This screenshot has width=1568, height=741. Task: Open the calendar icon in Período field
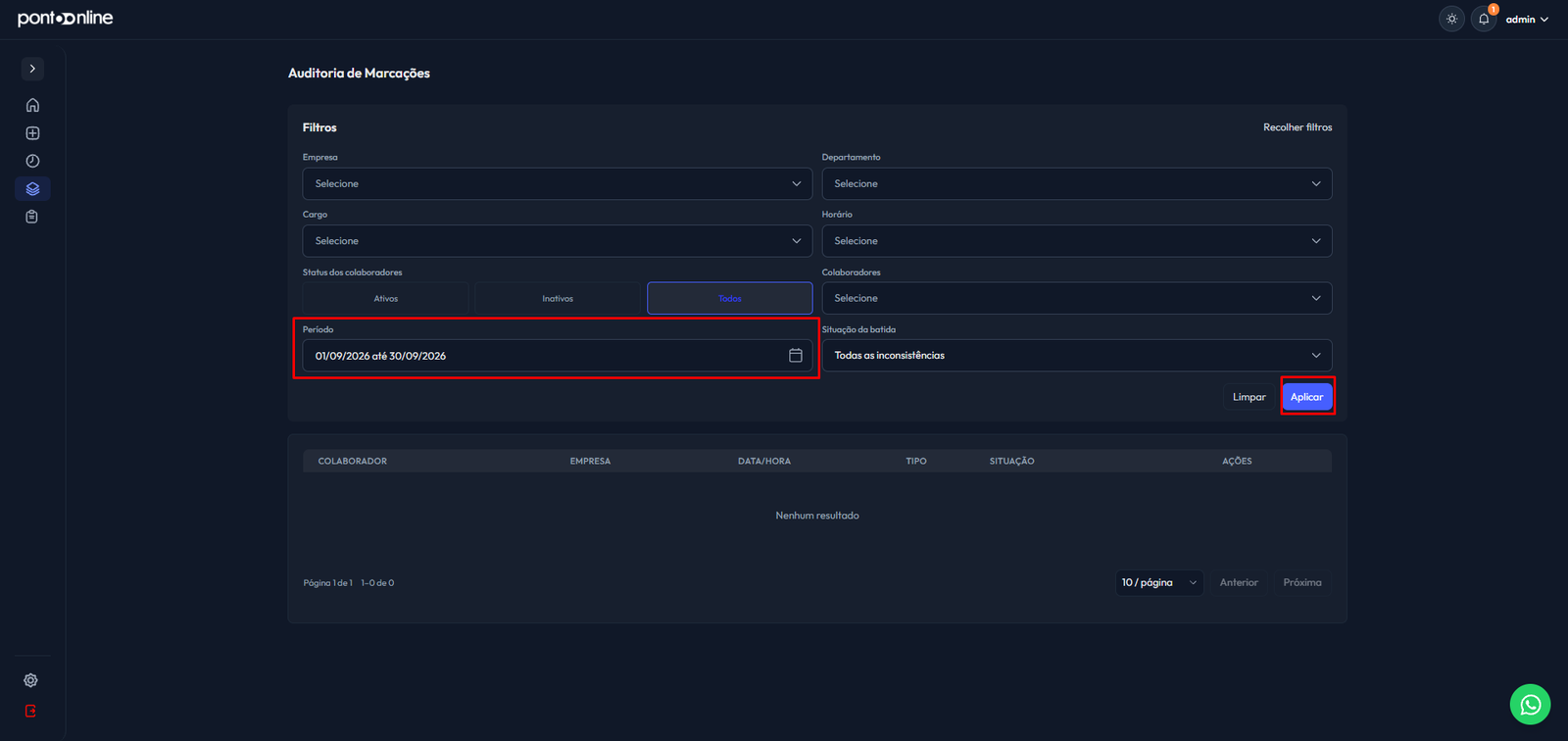[x=796, y=356]
